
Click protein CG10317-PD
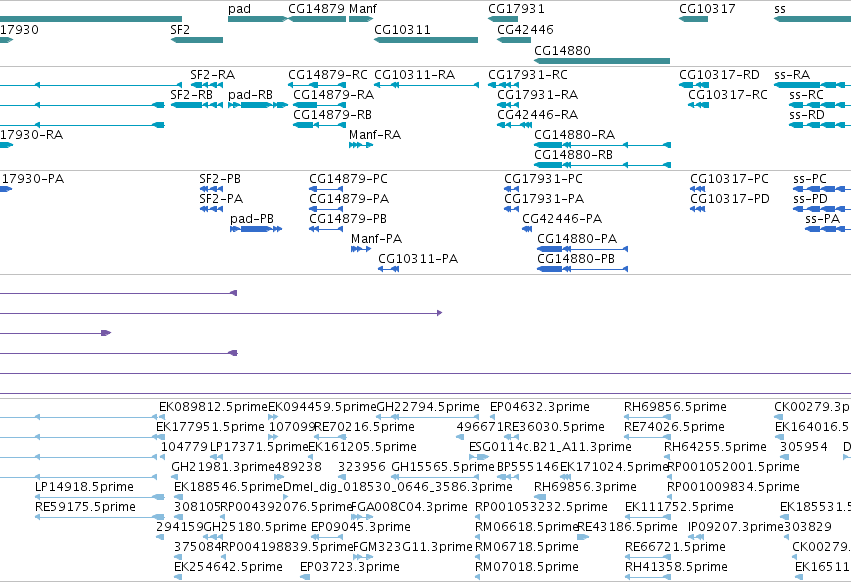(697, 209)
